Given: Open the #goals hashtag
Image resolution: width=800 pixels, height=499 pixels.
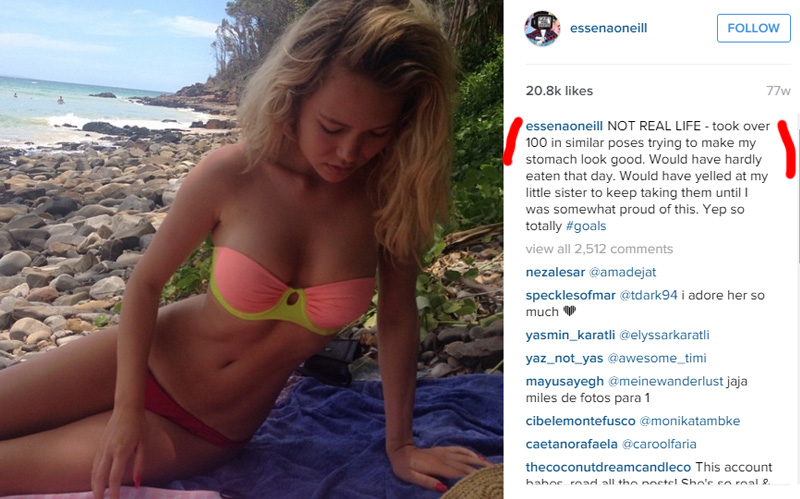Looking at the screenshot, I should (x=586, y=226).
